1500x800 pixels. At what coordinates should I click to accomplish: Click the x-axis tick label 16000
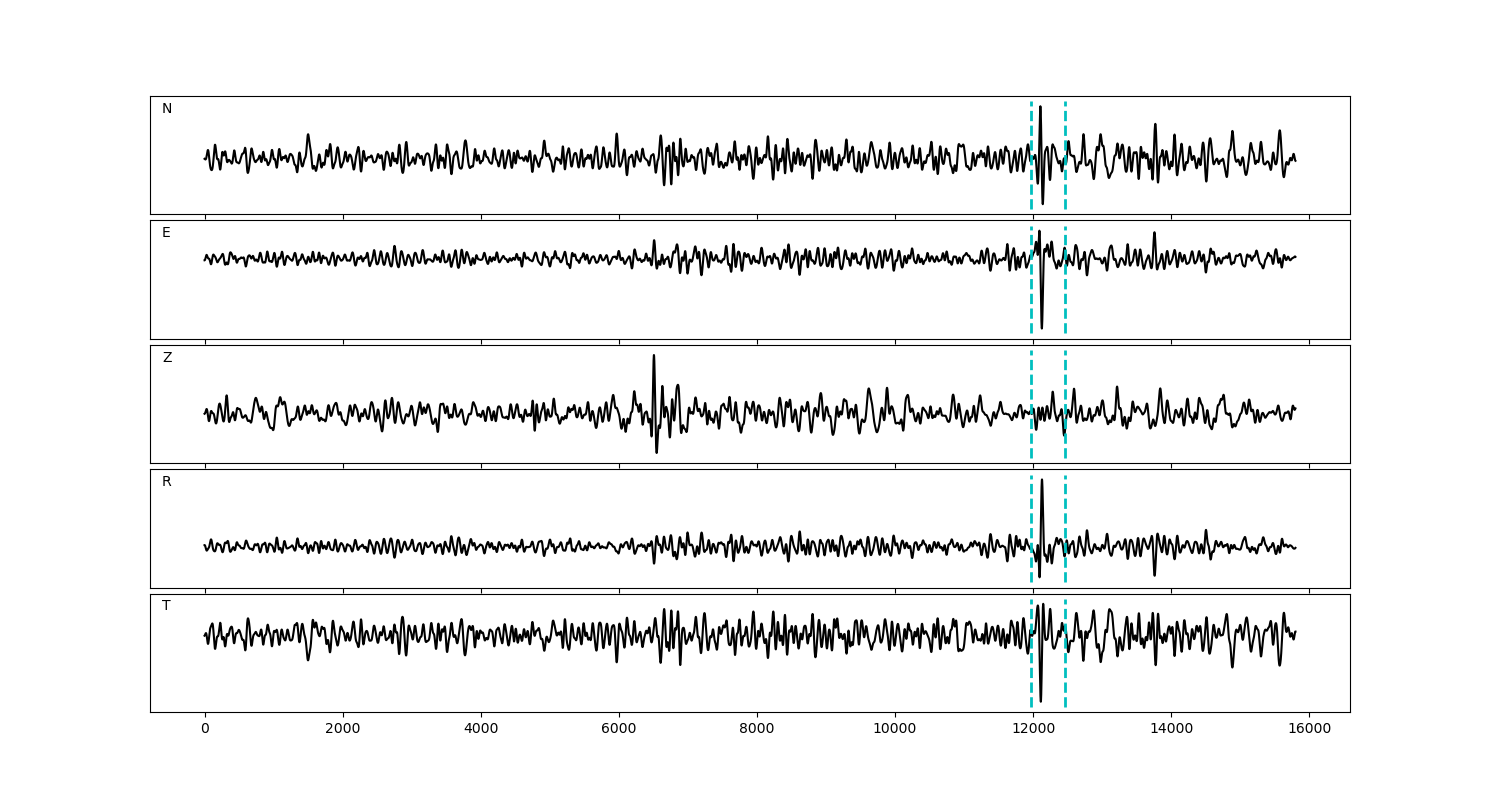pos(1309,730)
